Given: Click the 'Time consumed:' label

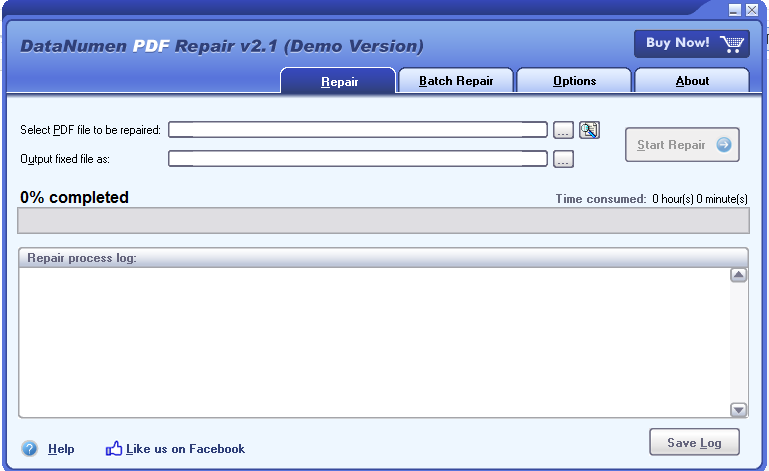Looking at the screenshot, I should 601,199.
